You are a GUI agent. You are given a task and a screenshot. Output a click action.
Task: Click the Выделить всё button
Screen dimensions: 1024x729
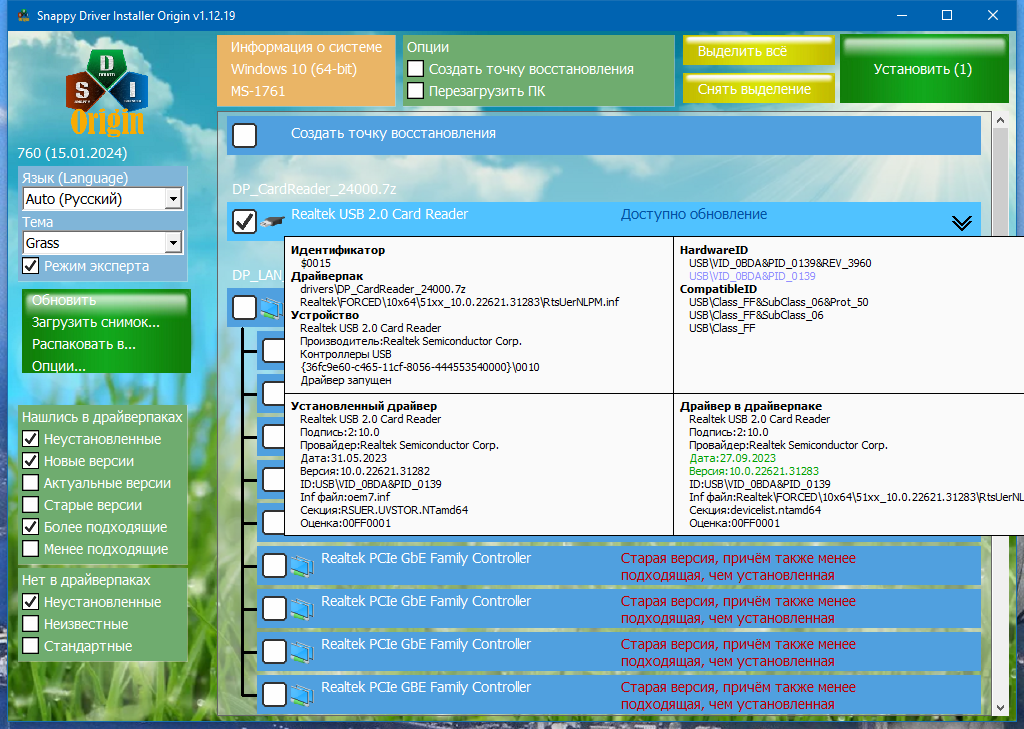759,51
